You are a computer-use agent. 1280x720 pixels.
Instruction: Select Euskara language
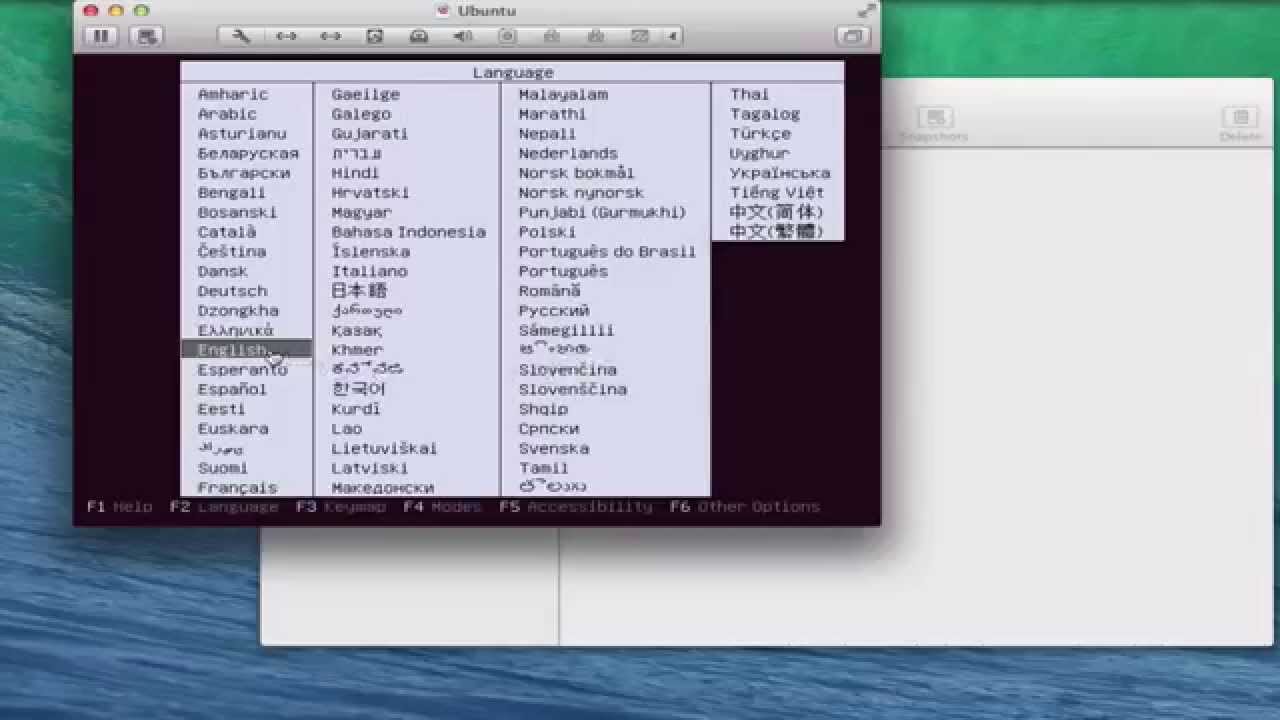pyautogui.click(x=233, y=429)
